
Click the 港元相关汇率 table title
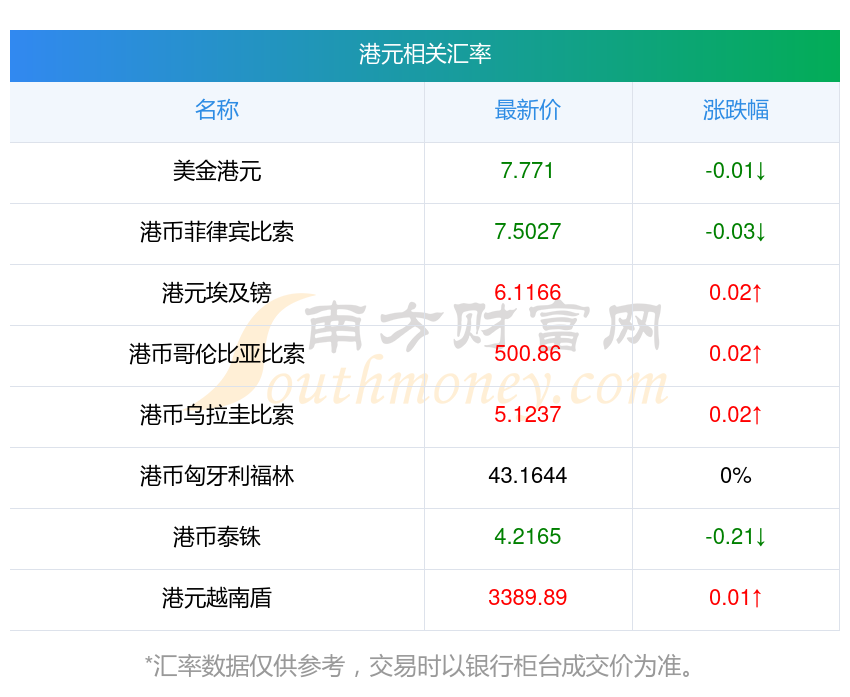point(425,54)
